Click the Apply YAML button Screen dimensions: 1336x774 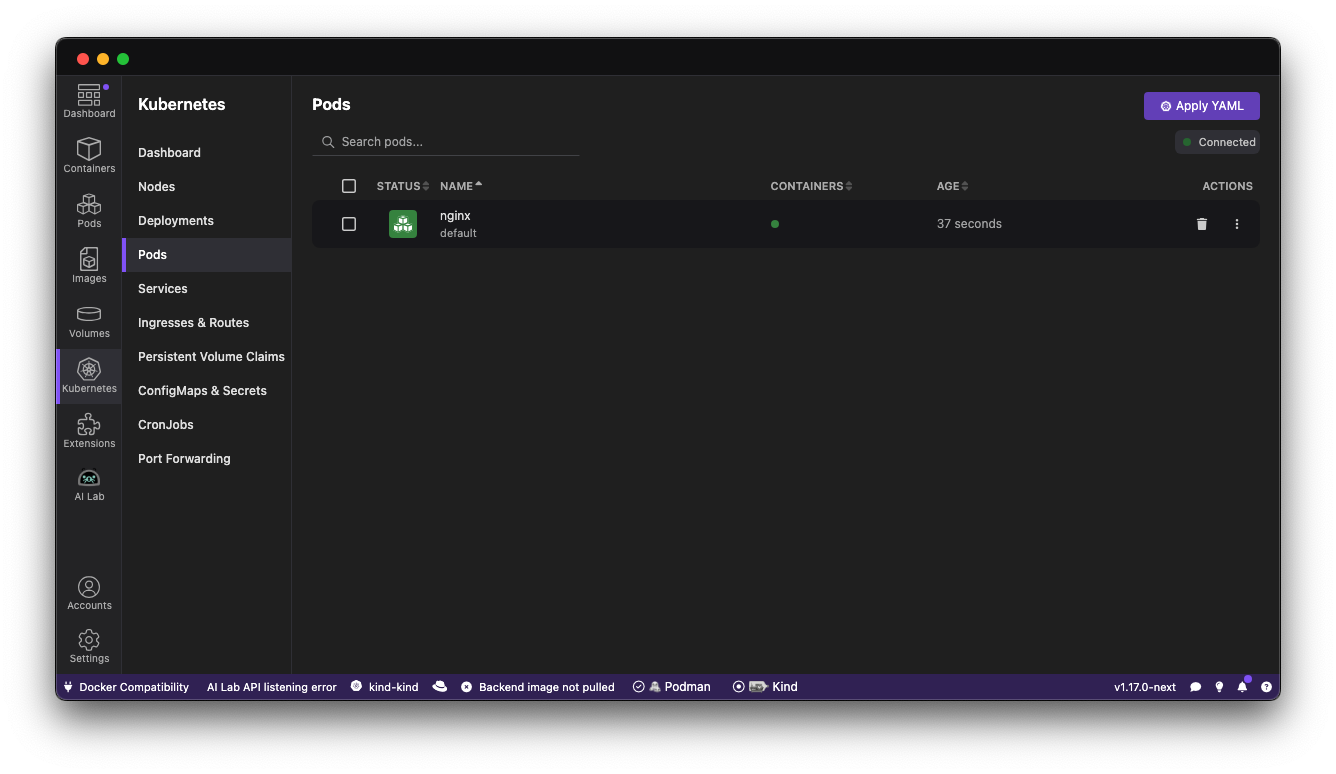pyautogui.click(x=1201, y=105)
